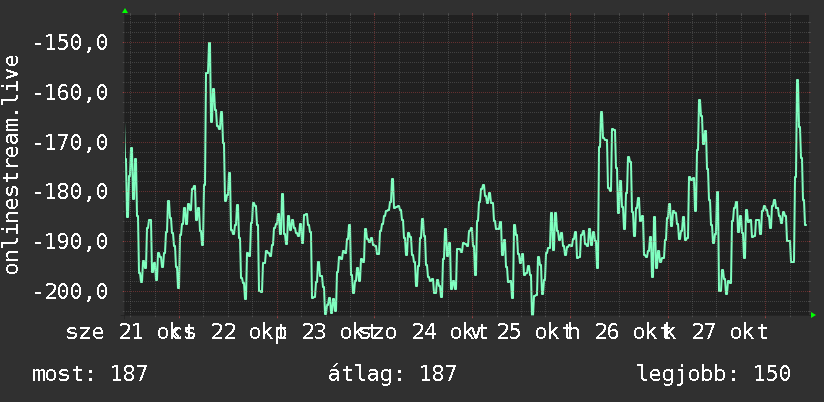Click the -190,0 y-axis label
The image size is (824, 402).
70,242
